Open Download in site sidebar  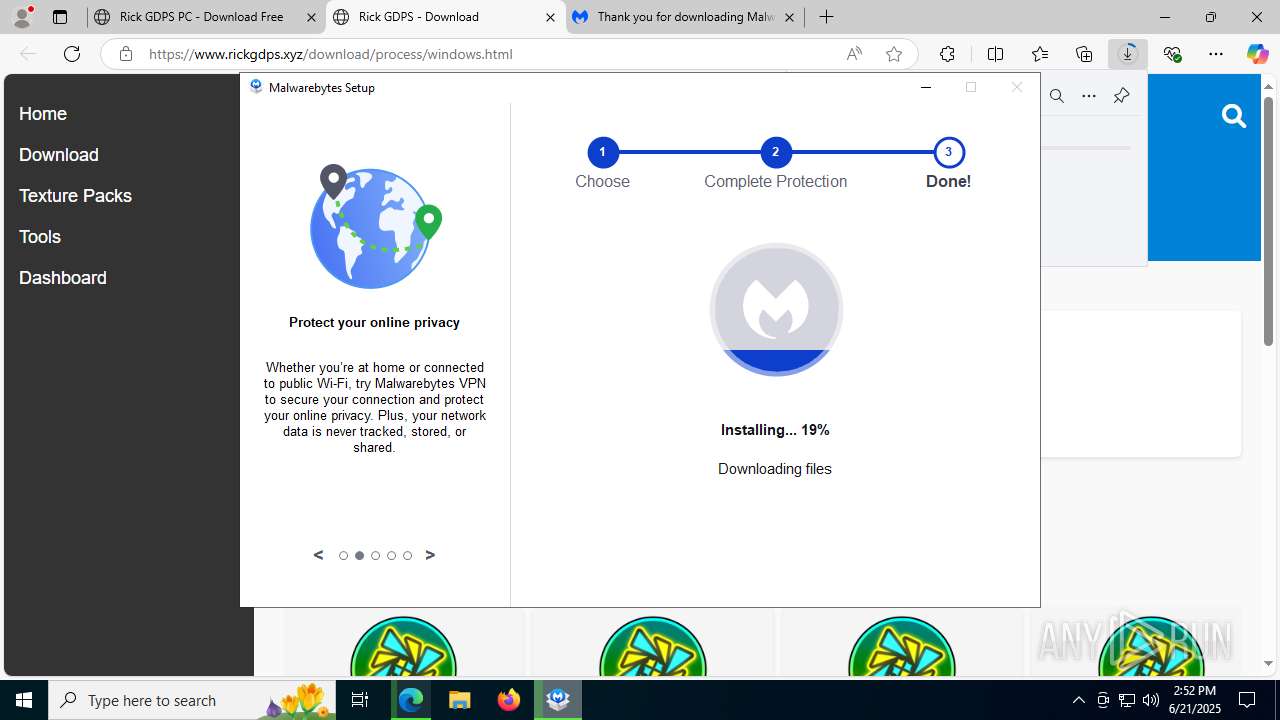(59, 155)
